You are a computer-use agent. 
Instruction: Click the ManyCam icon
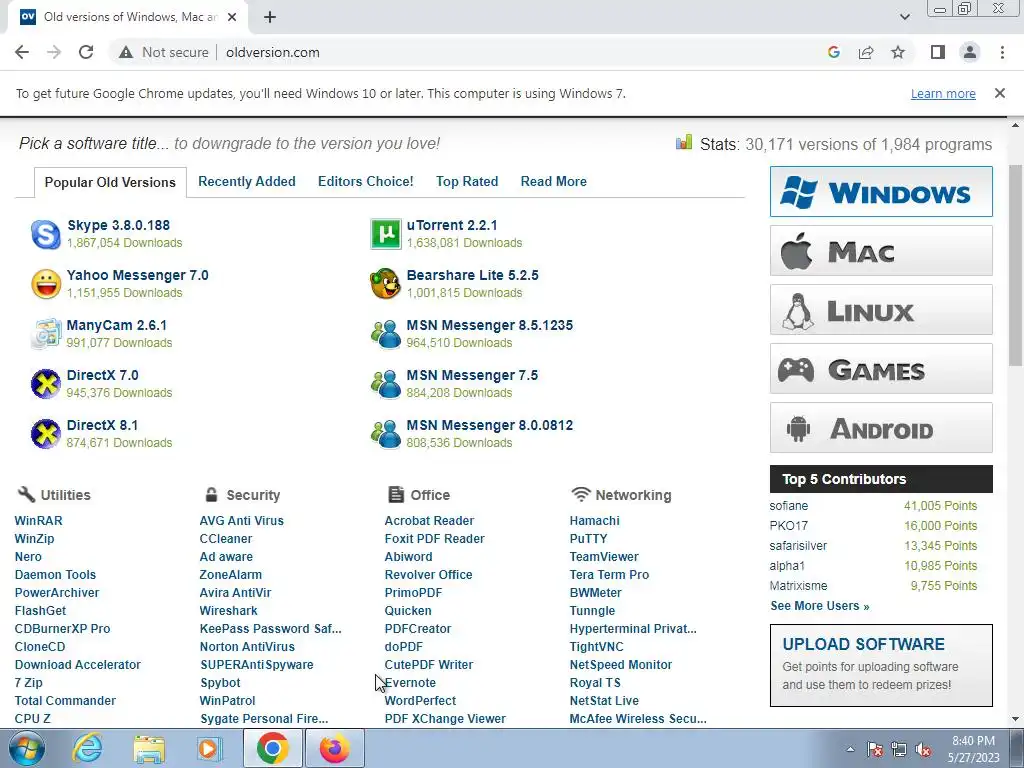pyautogui.click(x=46, y=334)
